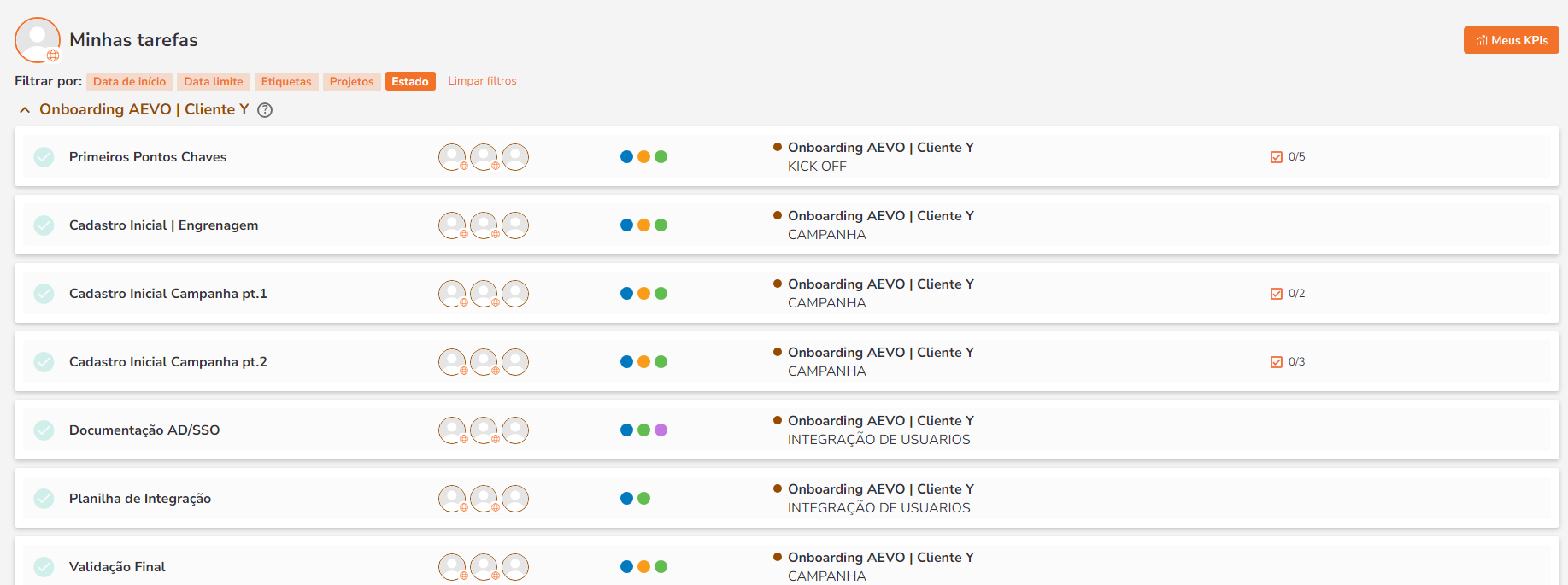Screen dimensions: 1568x585
Task: Click the Onboarding AEVO | Cliente Y group heading
Action: coord(144,110)
